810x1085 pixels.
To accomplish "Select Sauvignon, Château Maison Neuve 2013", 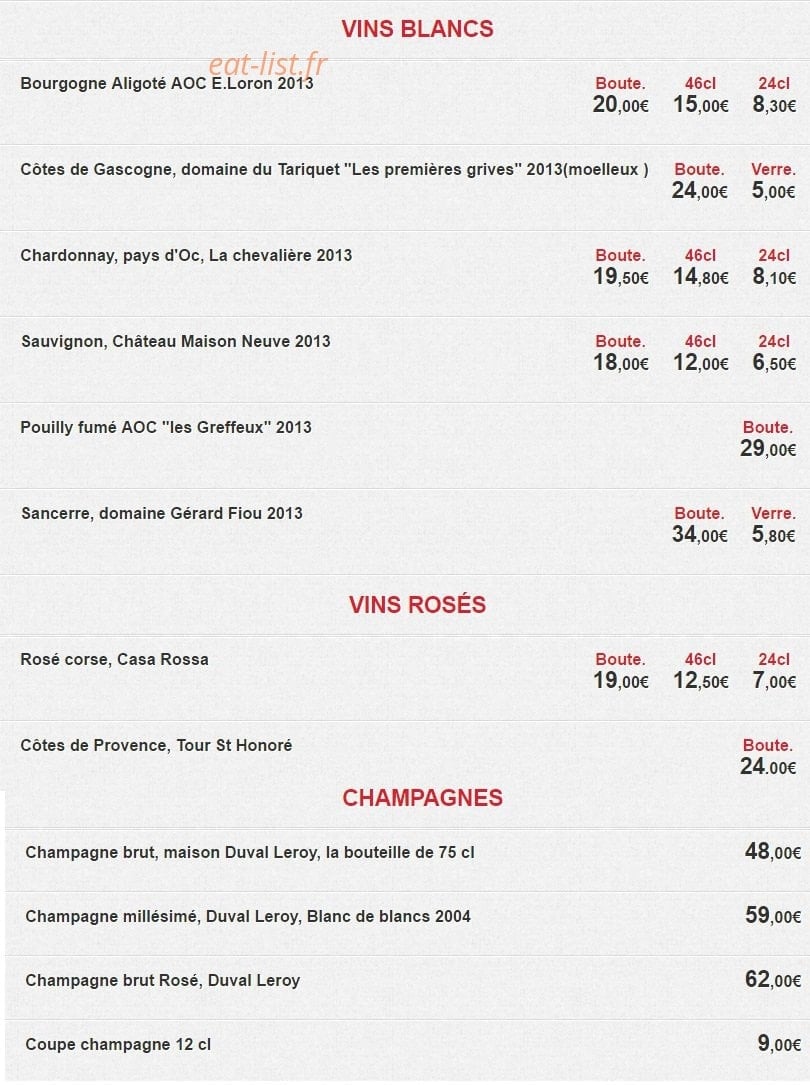I will 176,341.
